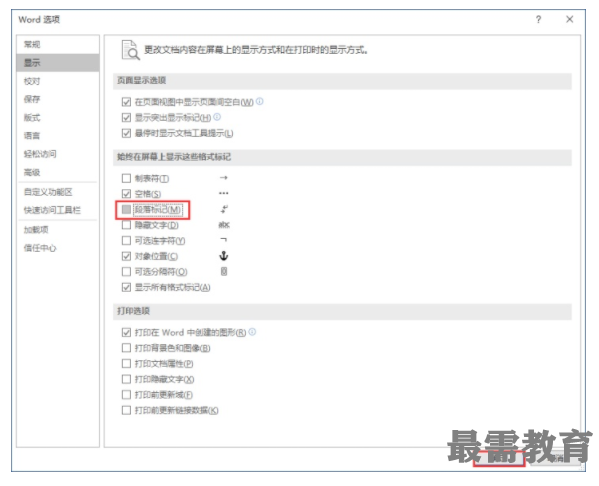Uncheck 显示所有格式标记 checkbox
This screenshot has height=486, width=599.
click(x=126, y=287)
